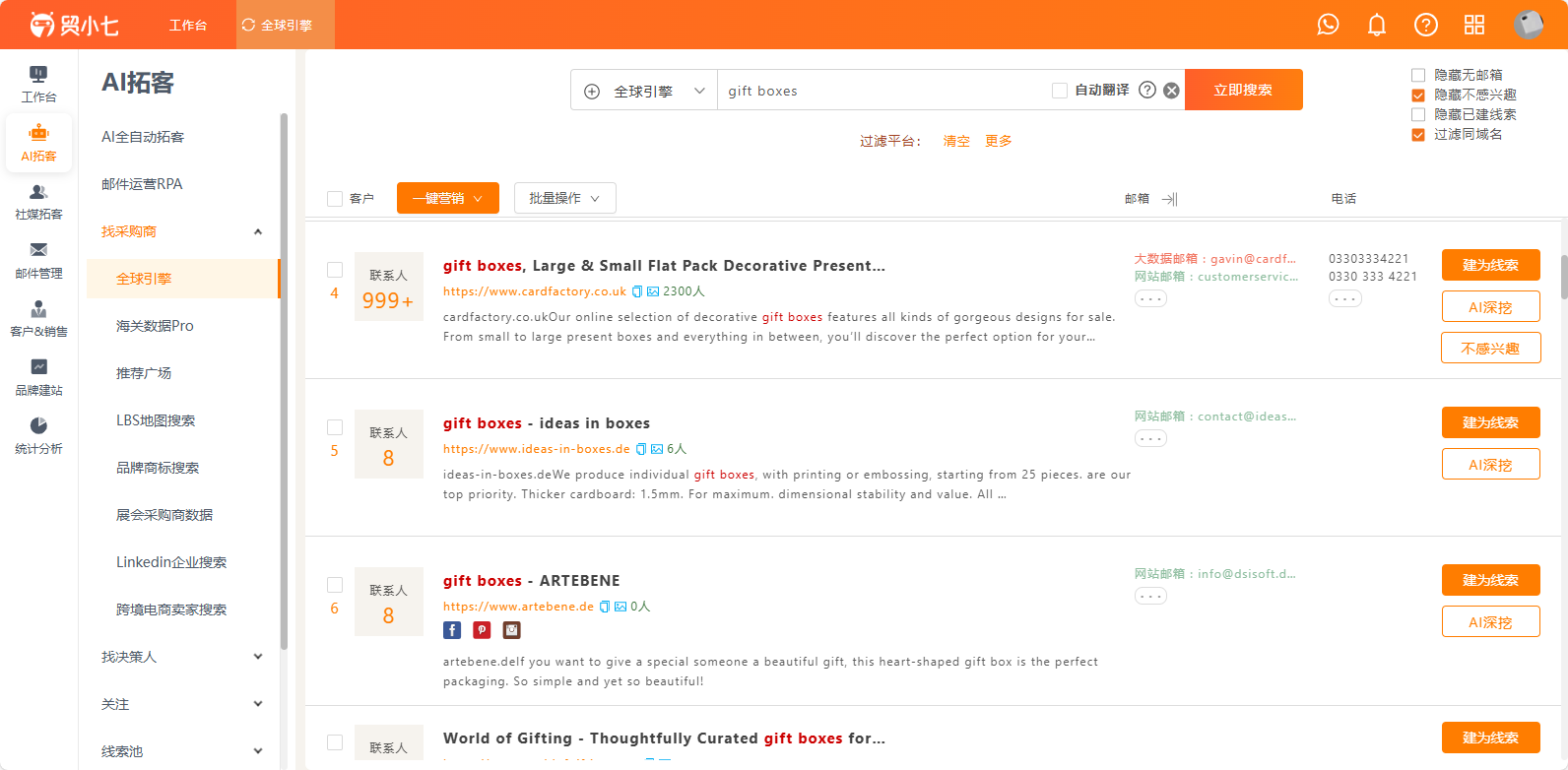This screenshot has height=770, width=1568.
Task: Click 更多 next to platform filters
Action: (x=999, y=141)
